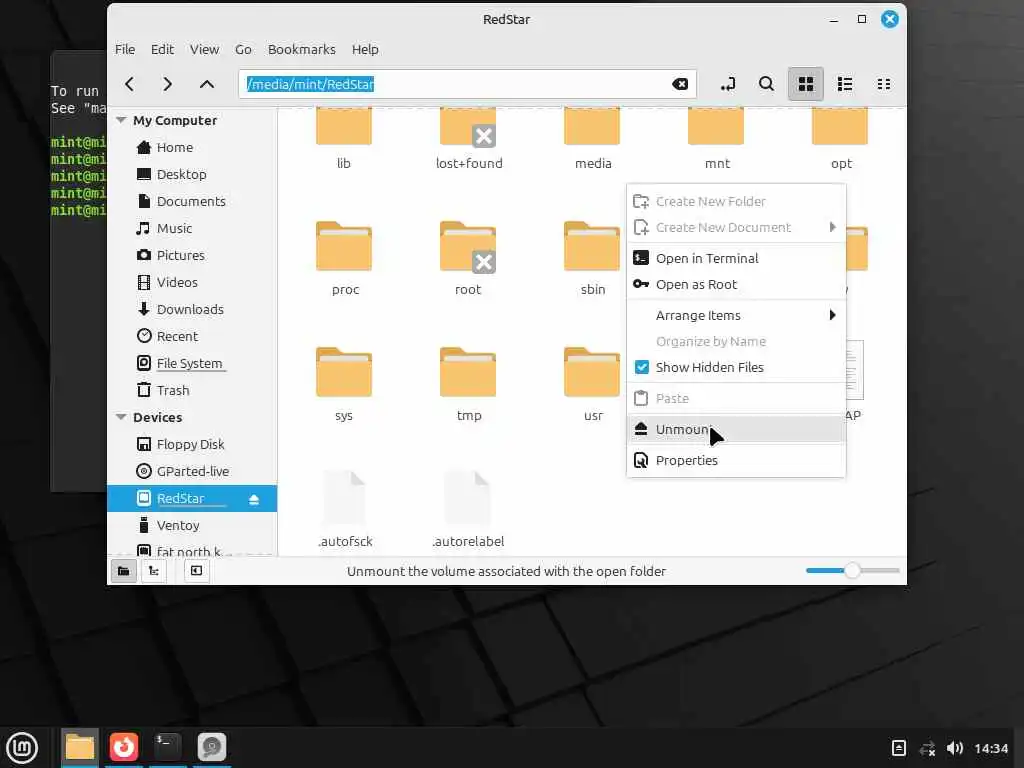Go up to parent folder
Image resolution: width=1024 pixels, height=768 pixels.
click(x=206, y=84)
